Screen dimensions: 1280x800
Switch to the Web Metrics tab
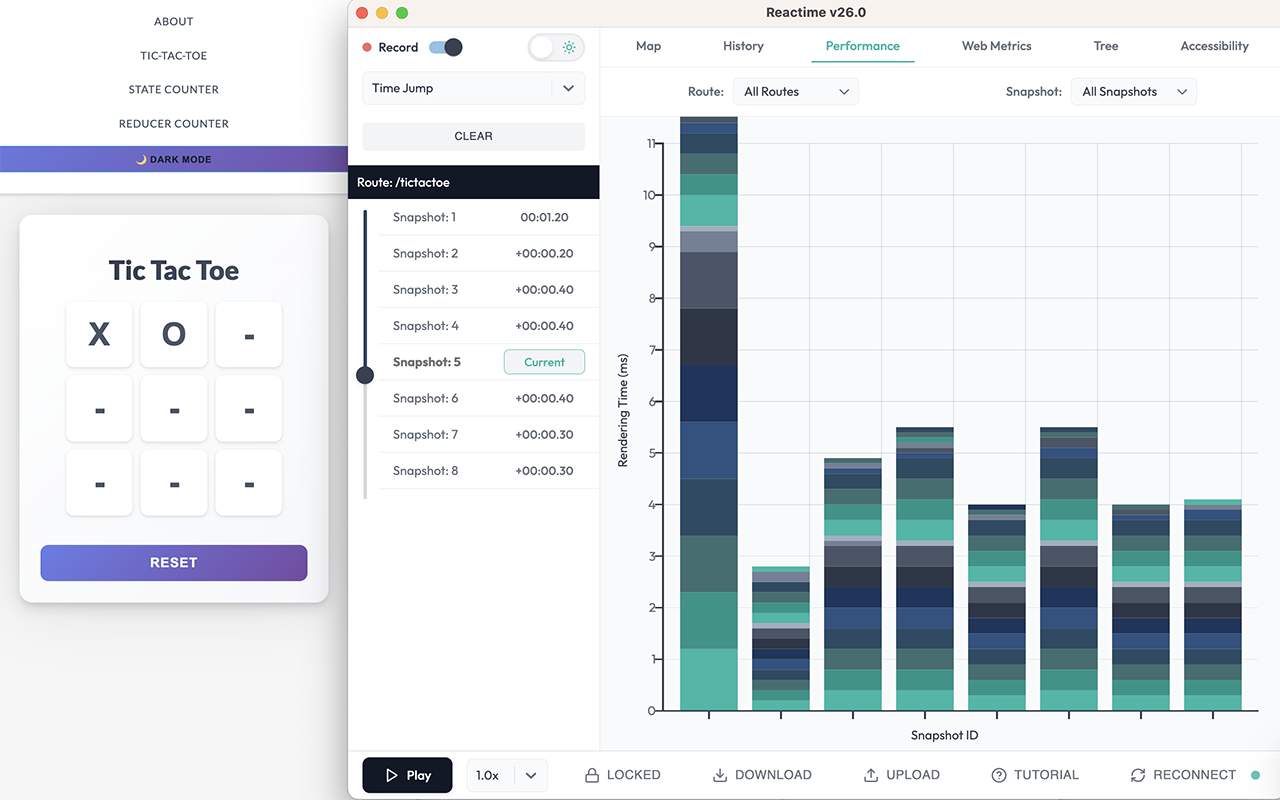997,46
